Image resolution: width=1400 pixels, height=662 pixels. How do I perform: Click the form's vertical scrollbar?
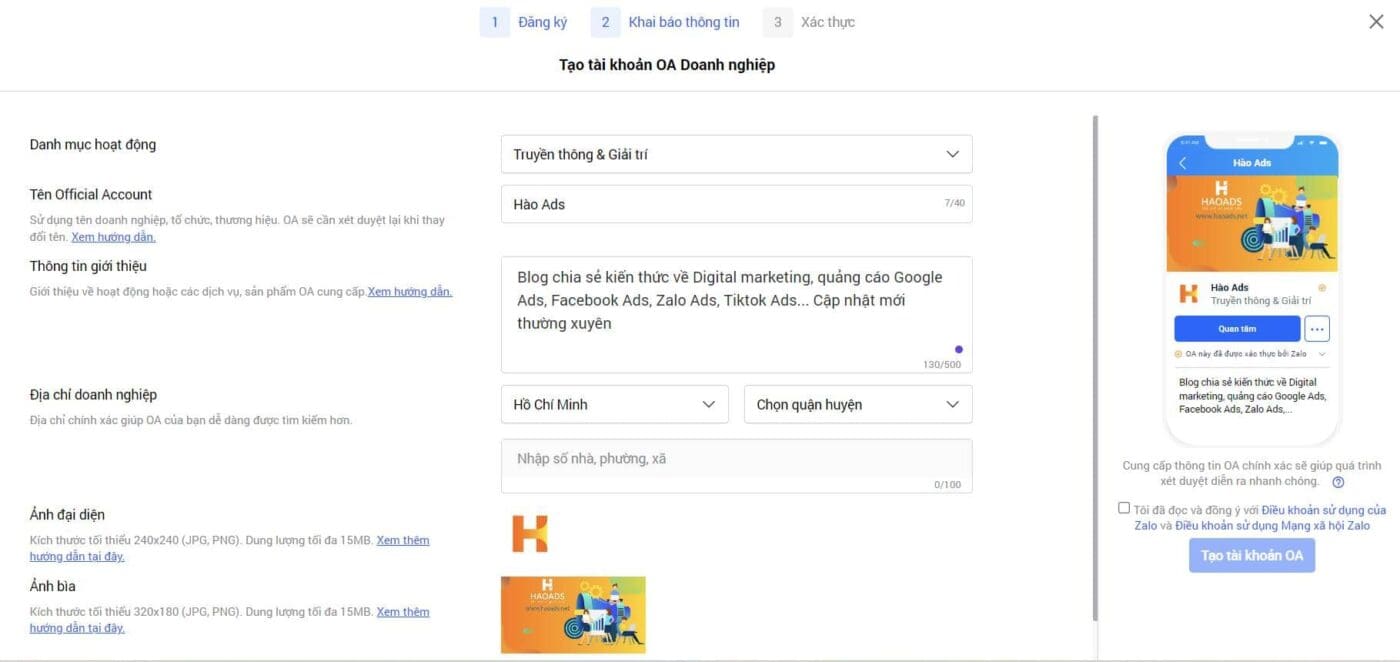click(1096, 367)
